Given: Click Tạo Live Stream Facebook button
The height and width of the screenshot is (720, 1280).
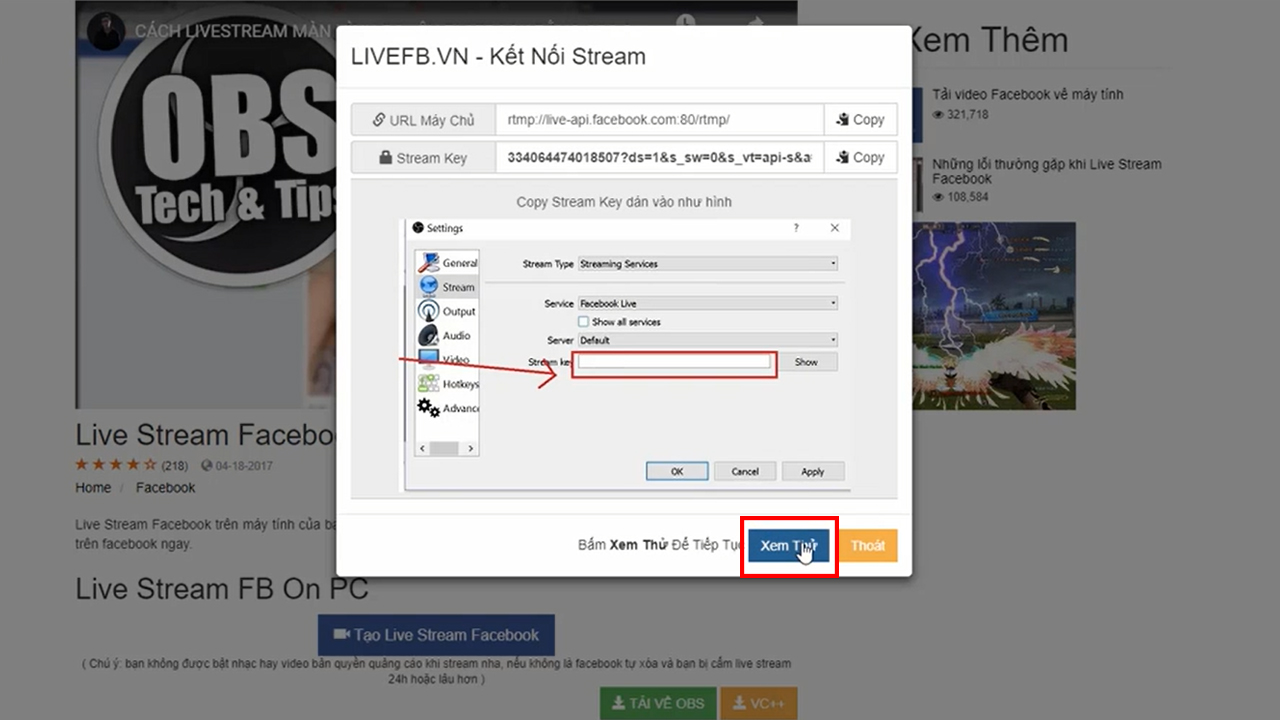Looking at the screenshot, I should (x=436, y=635).
